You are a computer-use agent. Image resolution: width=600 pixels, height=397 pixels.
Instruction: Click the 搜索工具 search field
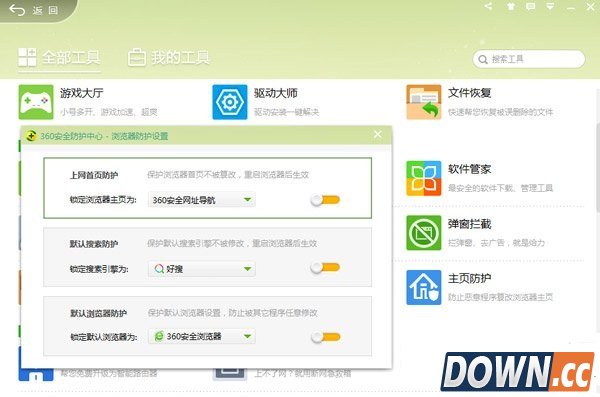[x=529, y=59]
